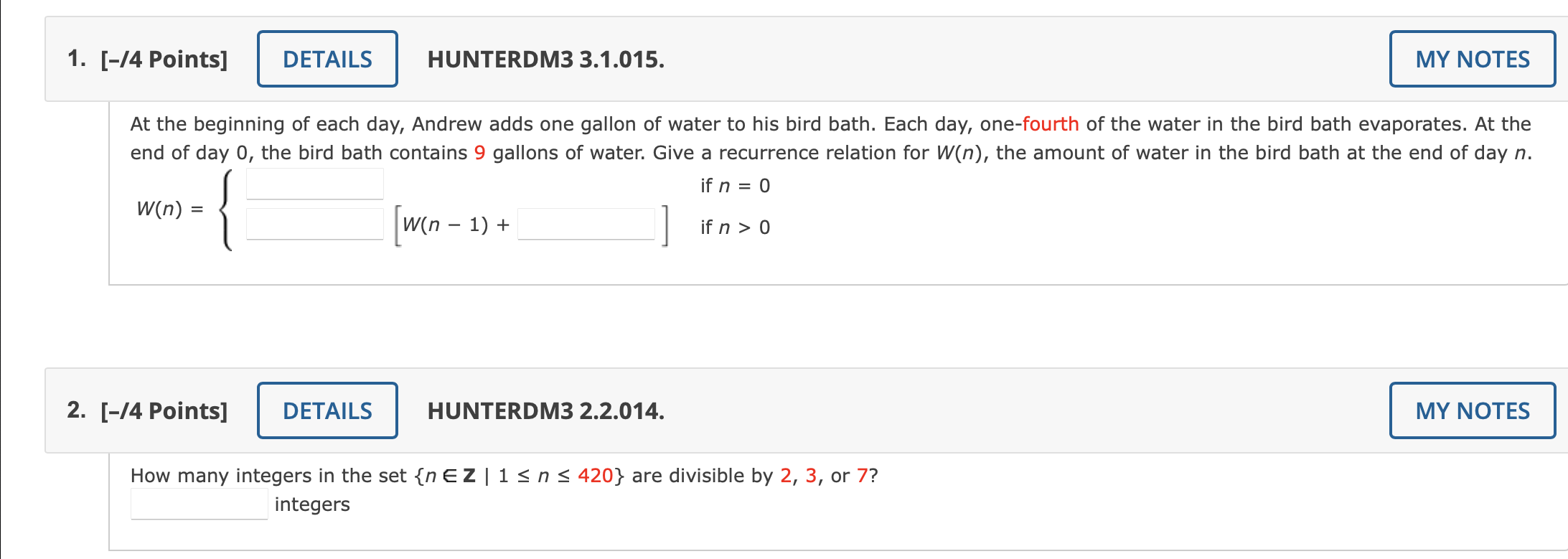Image resolution: width=1568 pixels, height=559 pixels.
Task: Click the box after W(n − 1) +
Action: [586, 224]
